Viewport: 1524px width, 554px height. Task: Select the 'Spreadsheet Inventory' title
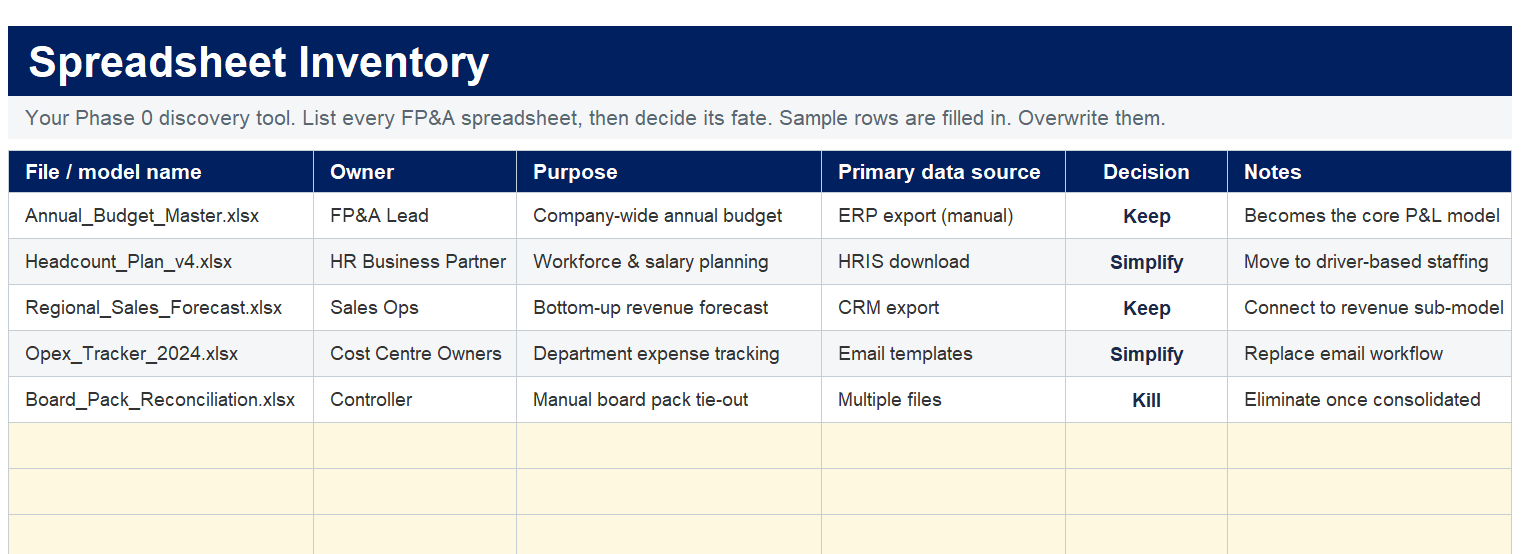tap(258, 62)
